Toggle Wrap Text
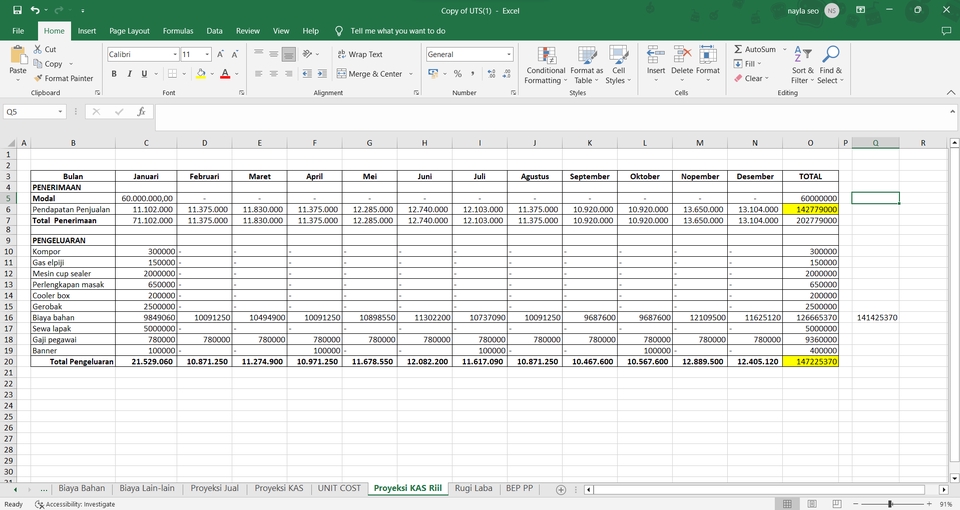Viewport: 960px width, 510px height. tap(360, 54)
